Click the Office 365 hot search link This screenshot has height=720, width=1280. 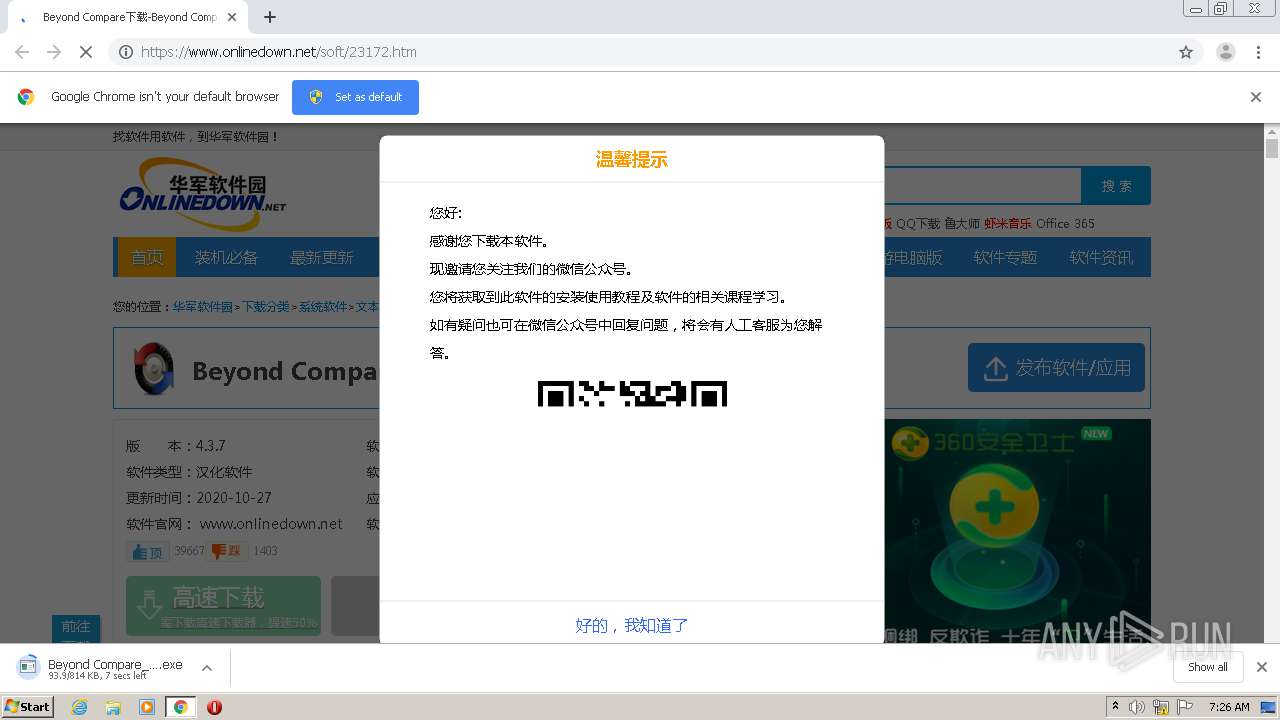(1065, 223)
